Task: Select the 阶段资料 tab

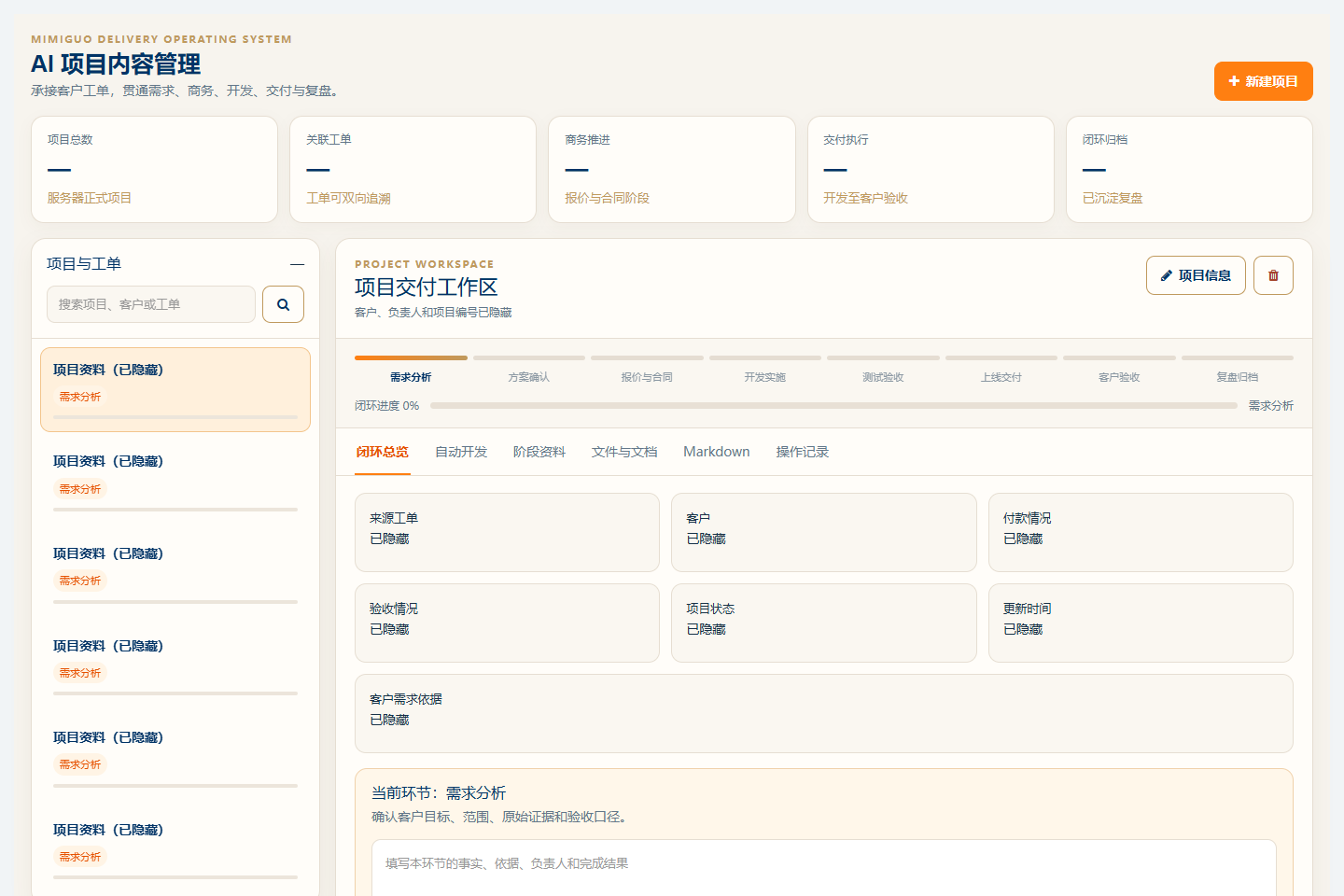Action: [539, 452]
